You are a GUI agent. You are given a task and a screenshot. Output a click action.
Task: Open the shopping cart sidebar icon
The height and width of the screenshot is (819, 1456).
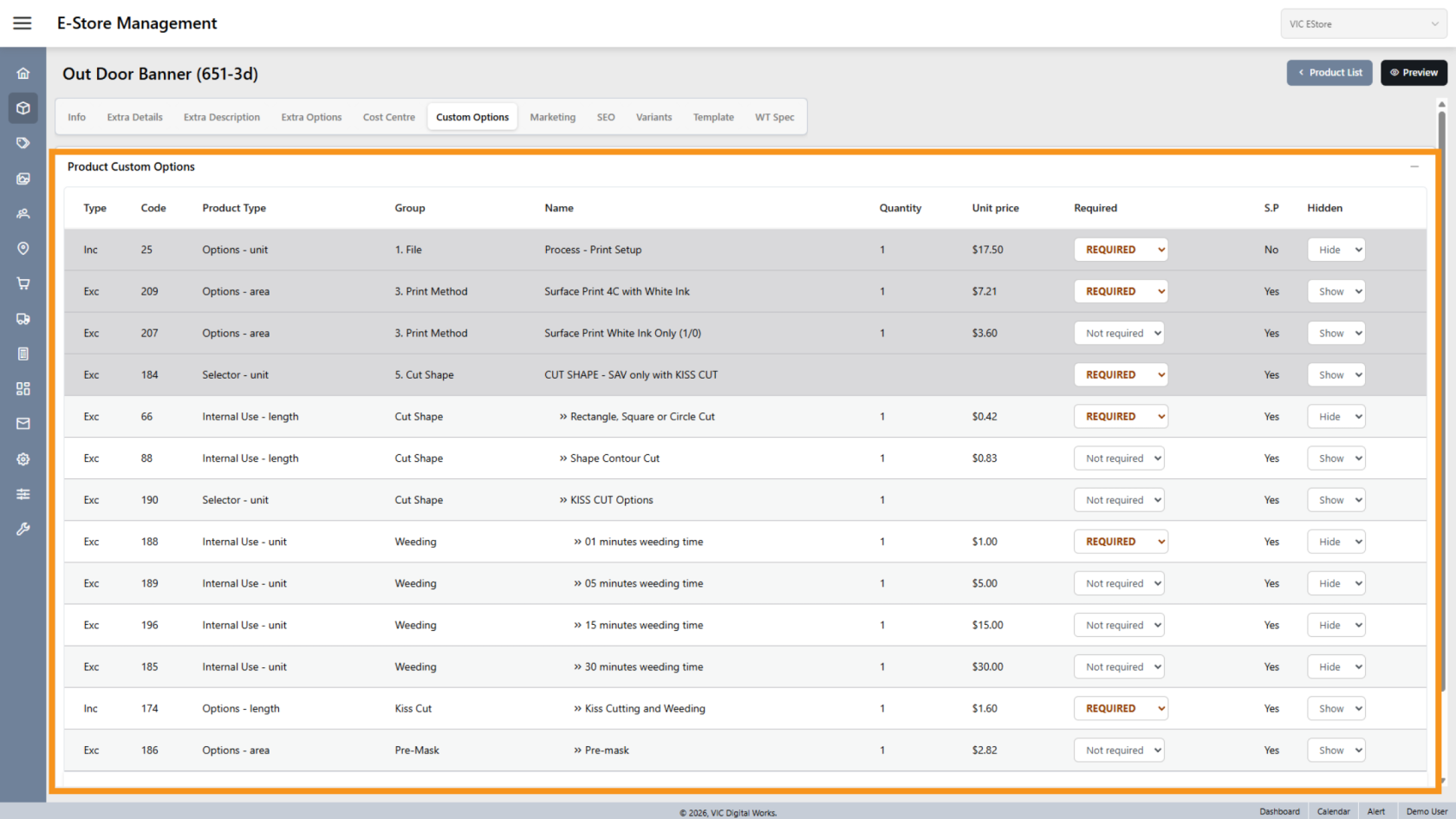click(23, 283)
